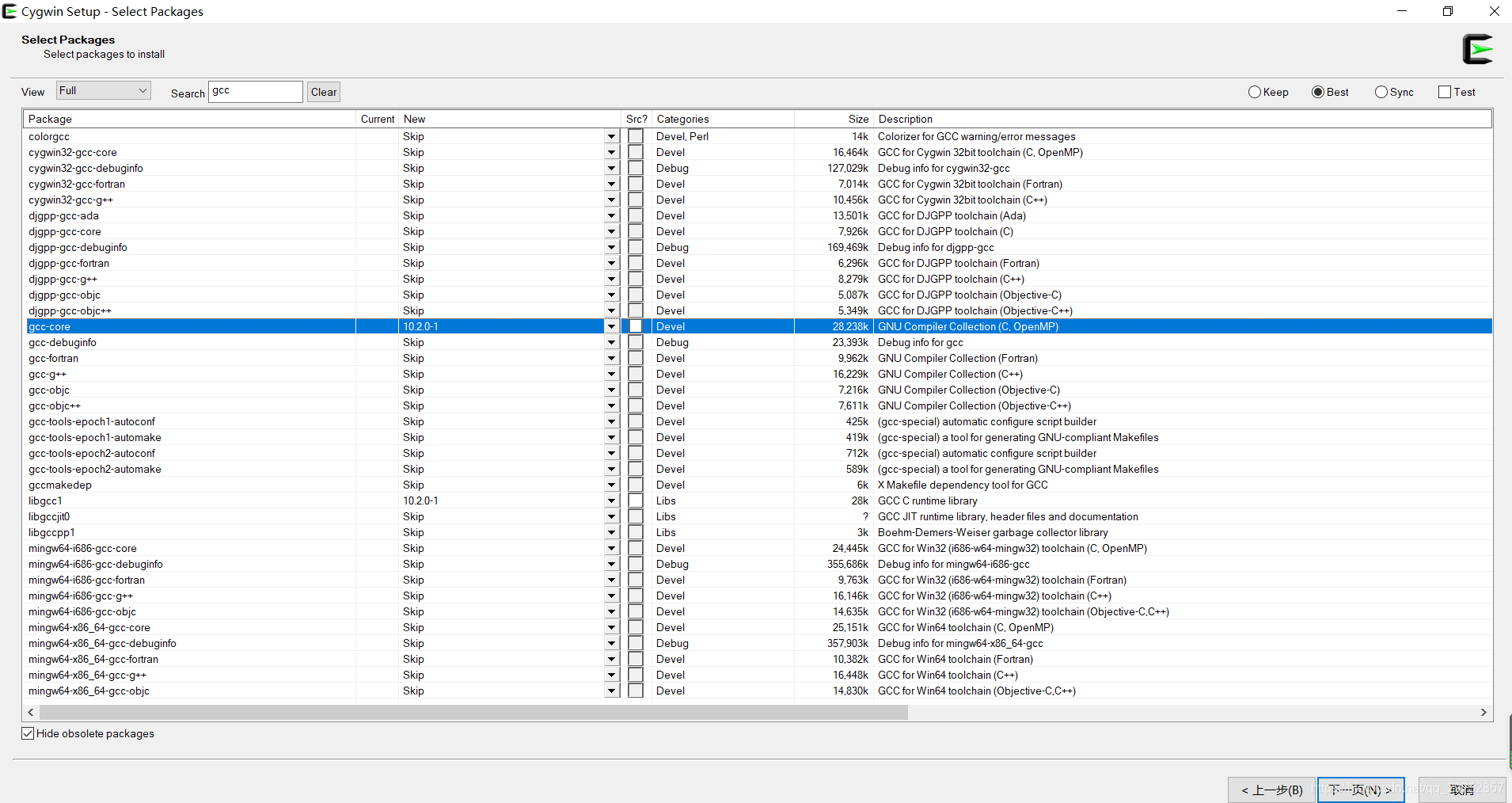Open version dropdown for gcc-g++
This screenshot has height=803, width=1512.
click(611, 374)
